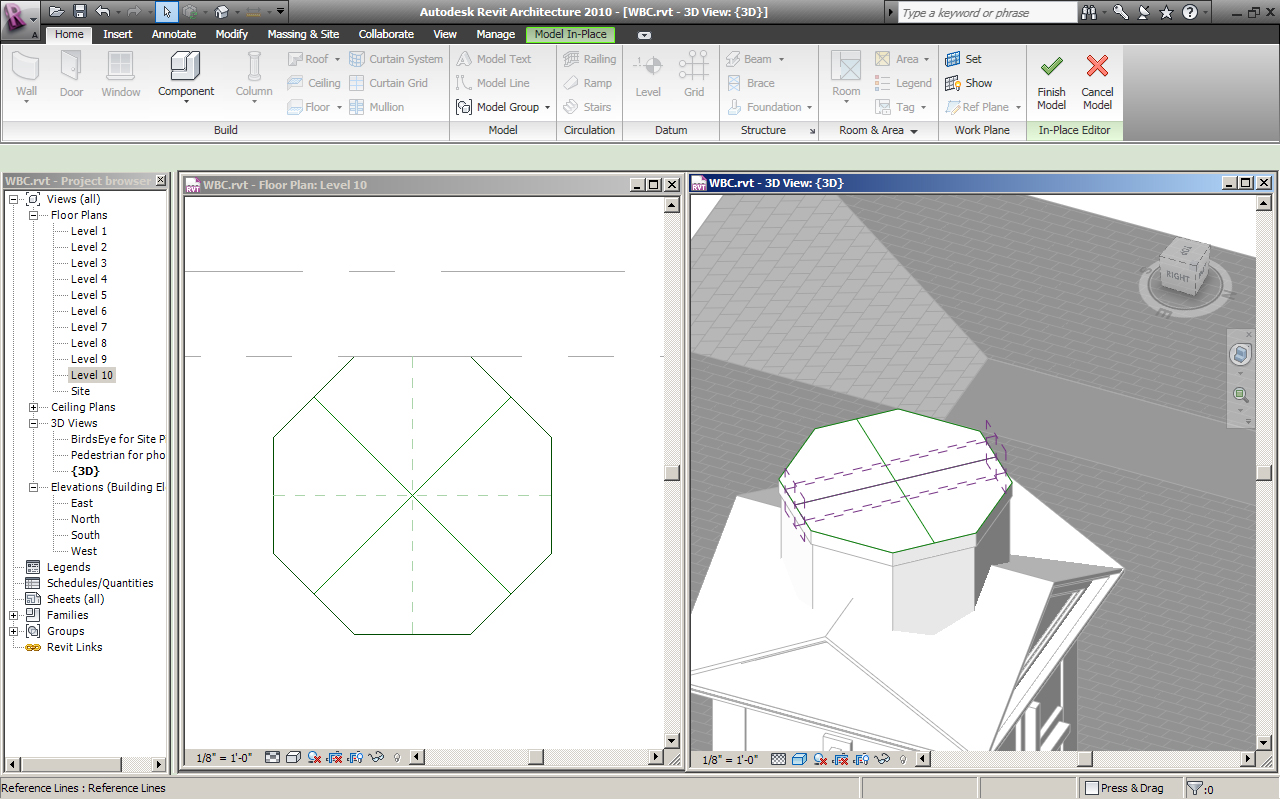Click the Show work plane icon
The height and width of the screenshot is (800, 1280).
coord(953,83)
